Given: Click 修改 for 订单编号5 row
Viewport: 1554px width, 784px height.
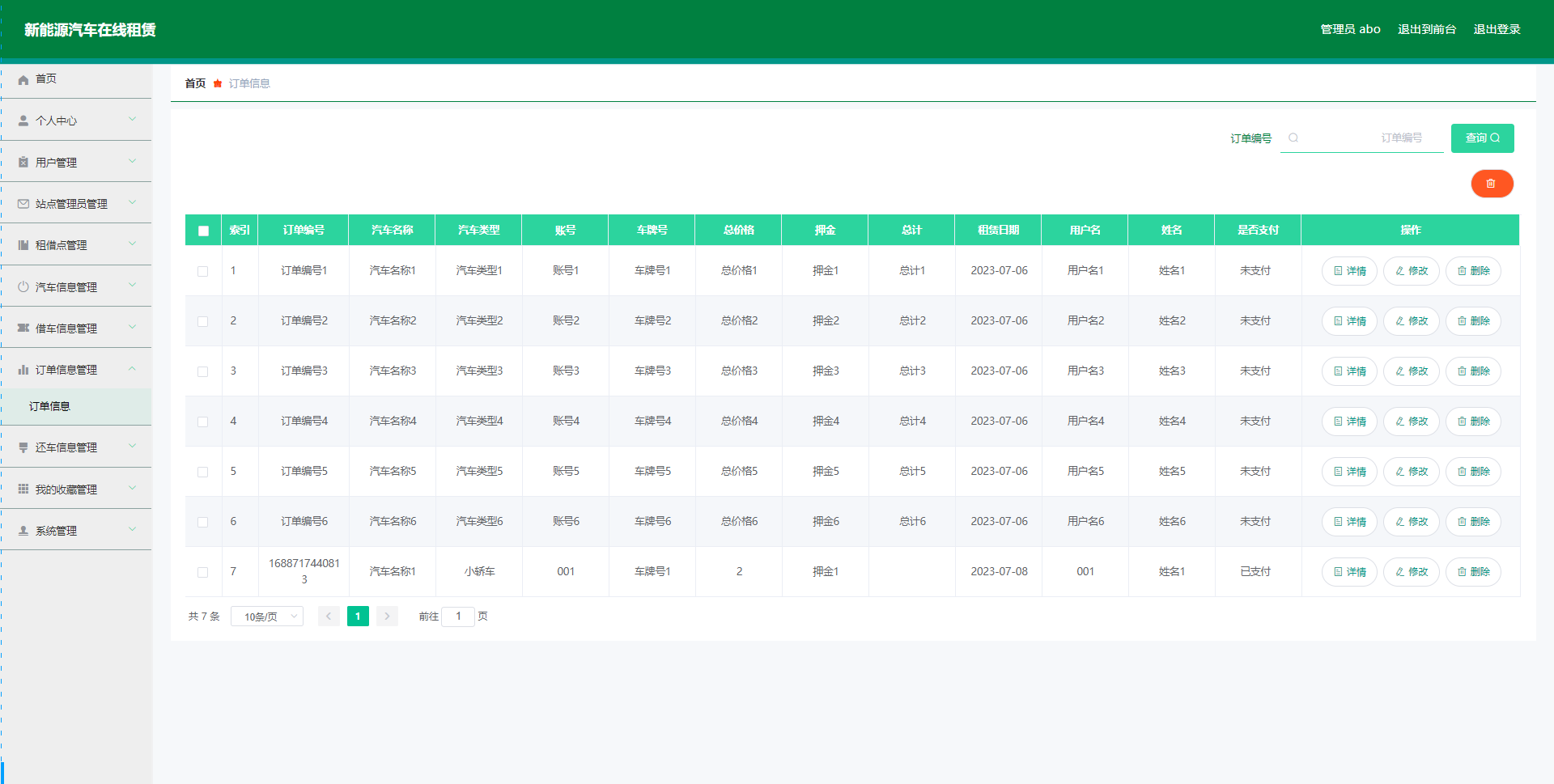Looking at the screenshot, I should click(x=1411, y=472).
